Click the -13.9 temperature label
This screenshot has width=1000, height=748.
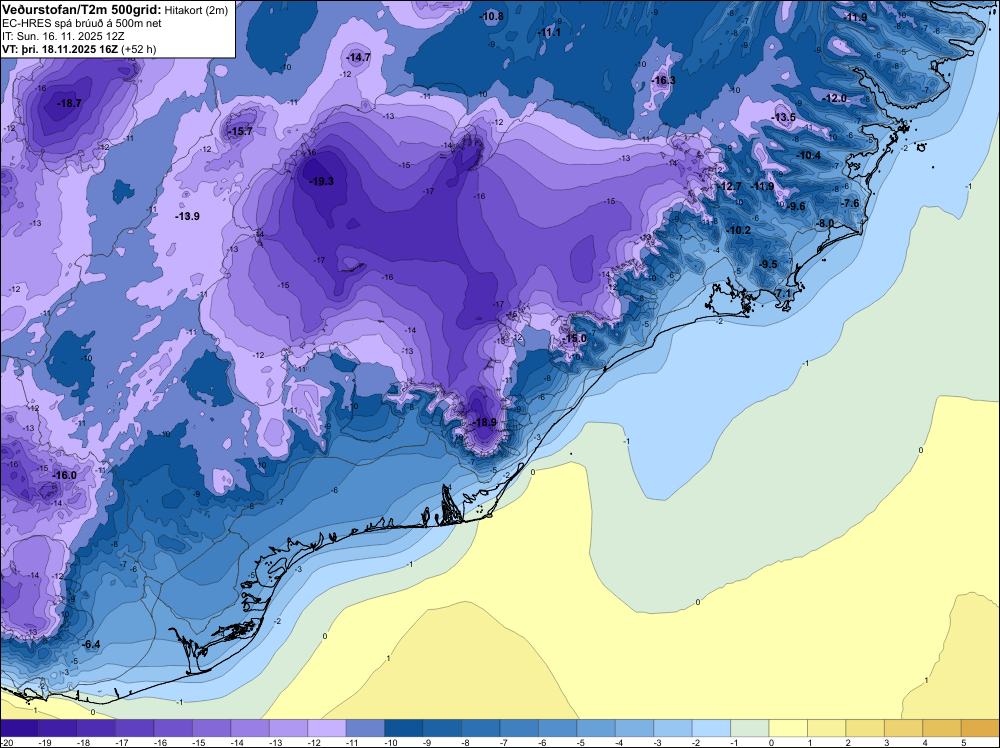[x=188, y=217]
